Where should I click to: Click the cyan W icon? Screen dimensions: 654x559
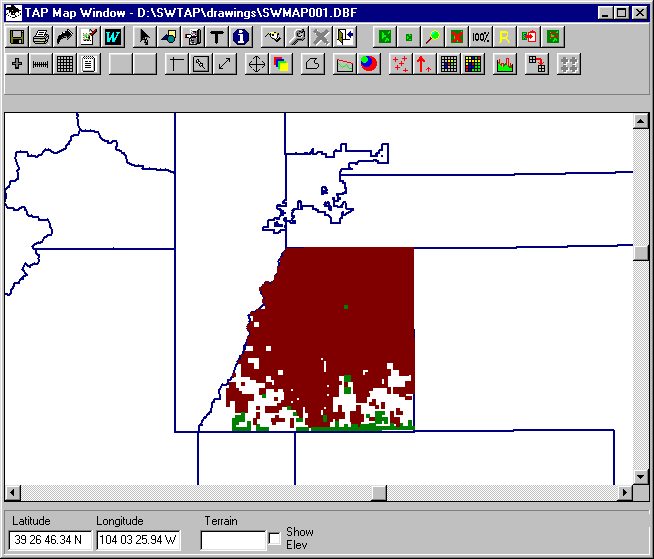pos(113,37)
